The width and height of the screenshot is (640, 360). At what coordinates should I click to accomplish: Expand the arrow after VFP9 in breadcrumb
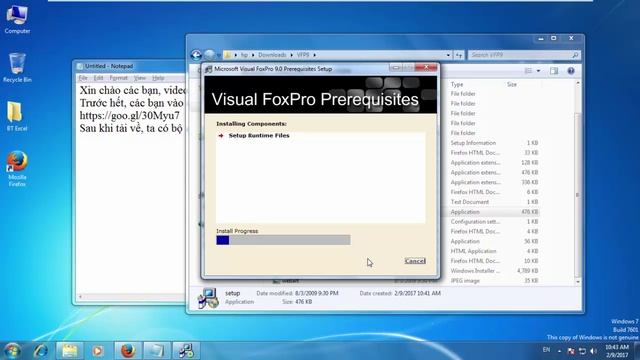pos(315,55)
